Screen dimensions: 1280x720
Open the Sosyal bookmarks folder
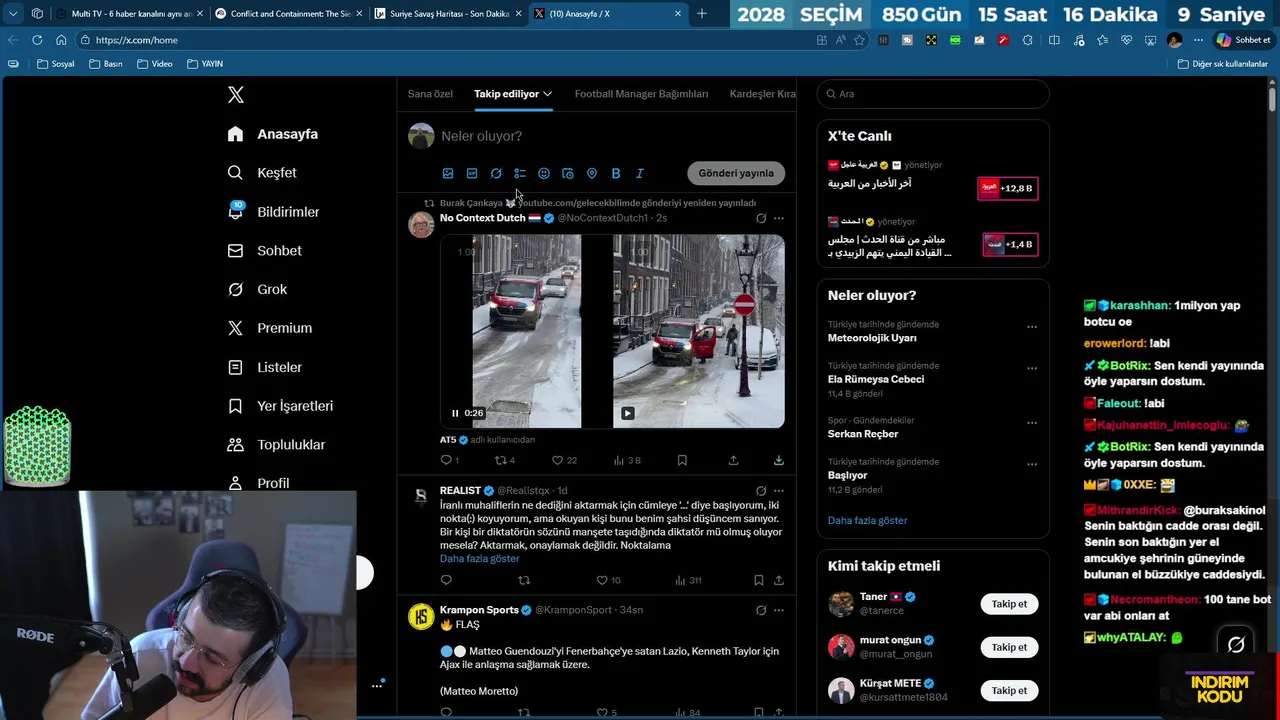point(55,63)
